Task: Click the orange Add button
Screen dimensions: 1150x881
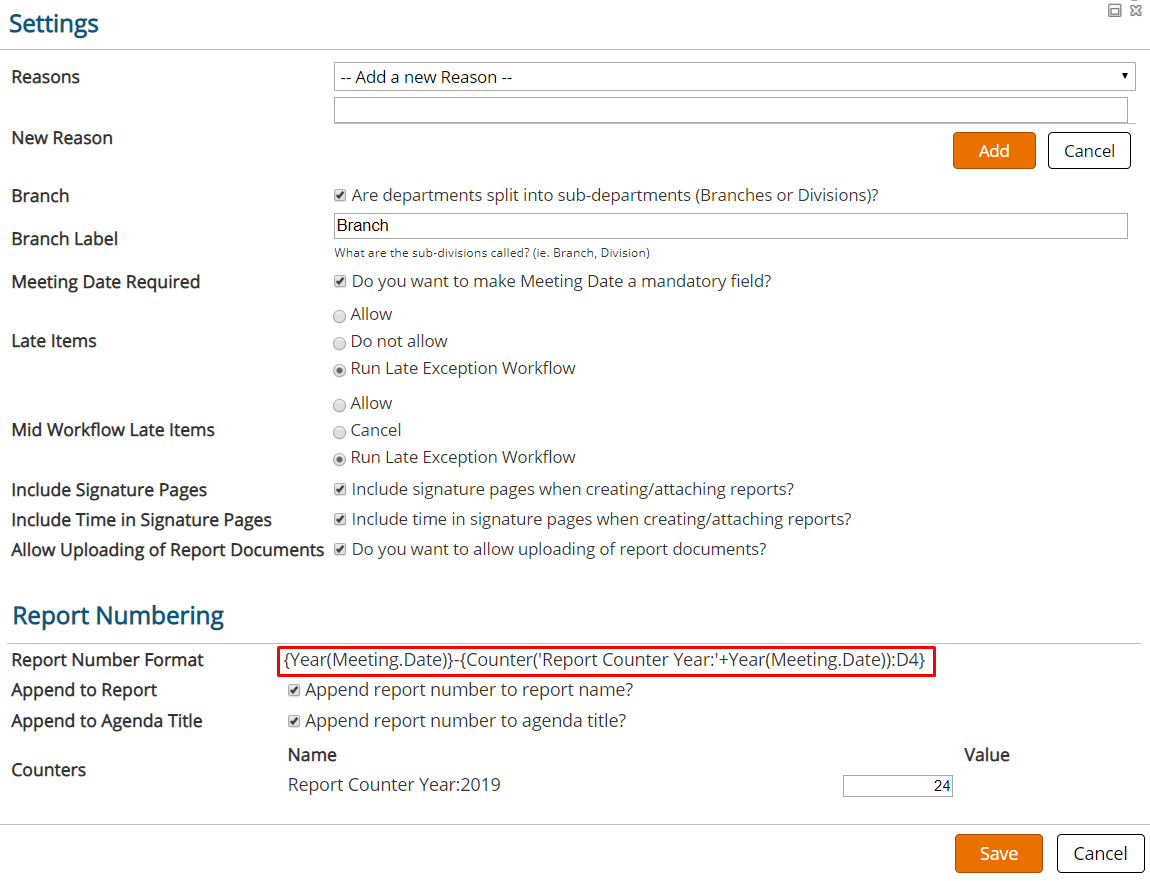Action: 994,150
